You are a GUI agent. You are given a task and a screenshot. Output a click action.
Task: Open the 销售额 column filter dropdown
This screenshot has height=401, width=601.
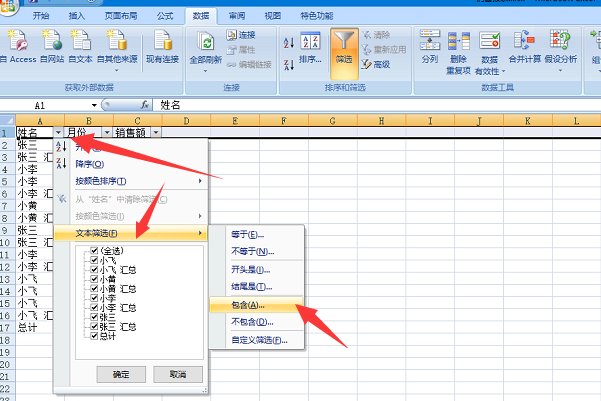click(x=156, y=133)
